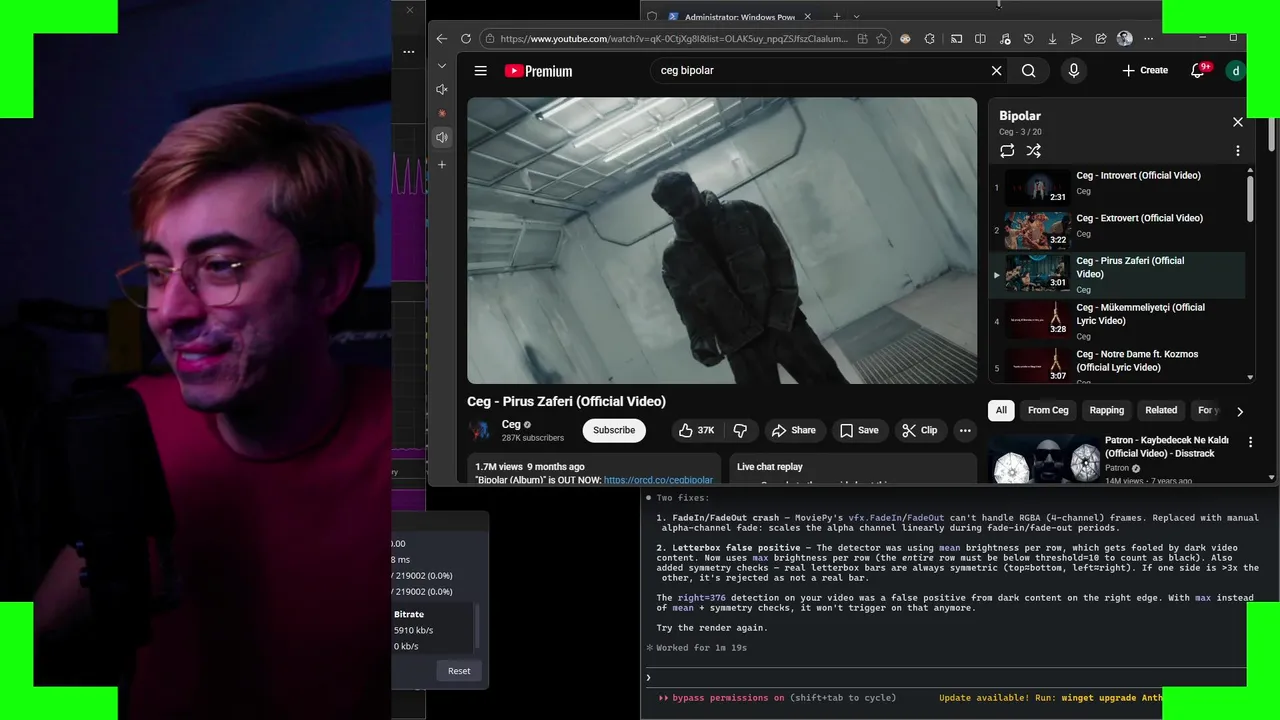Open the cast media icon in Edge toolbar

coord(956,39)
